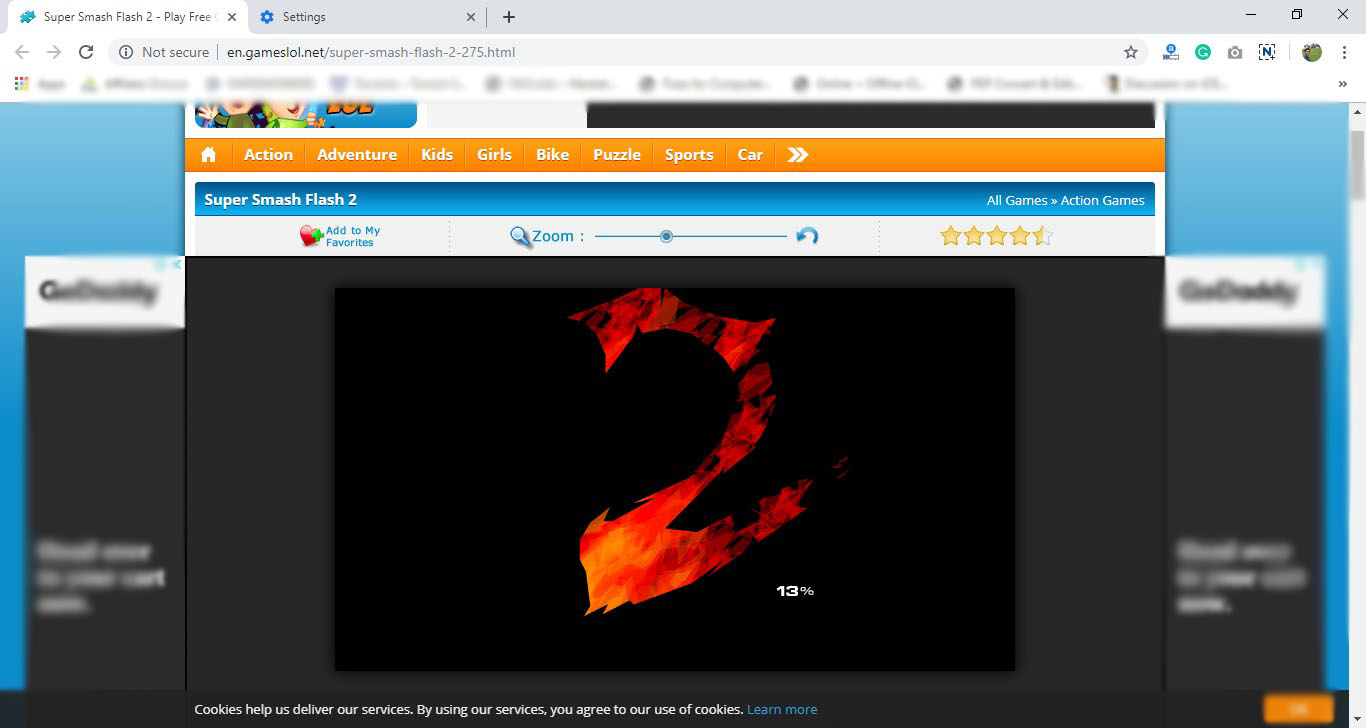Click the heart favorites icon
The image size is (1366, 728).
[x=311, y=236]
